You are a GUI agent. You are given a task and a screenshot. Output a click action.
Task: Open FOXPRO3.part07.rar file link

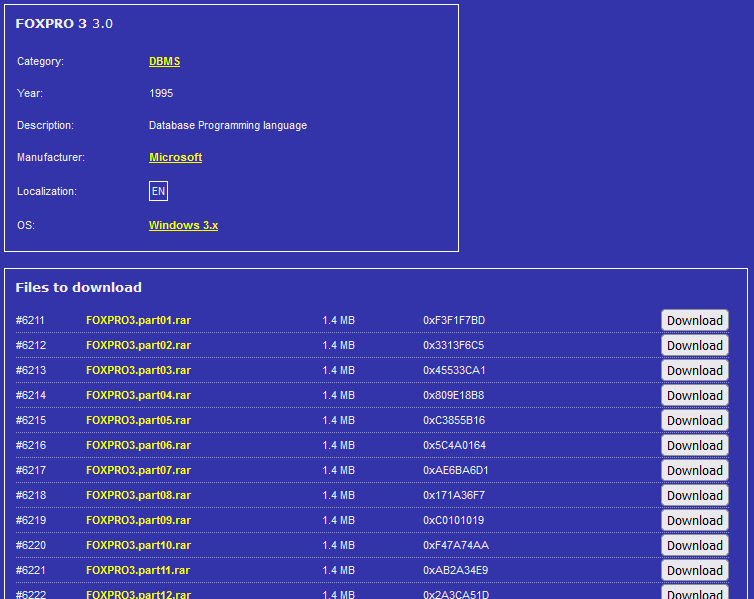coord(138,470)
